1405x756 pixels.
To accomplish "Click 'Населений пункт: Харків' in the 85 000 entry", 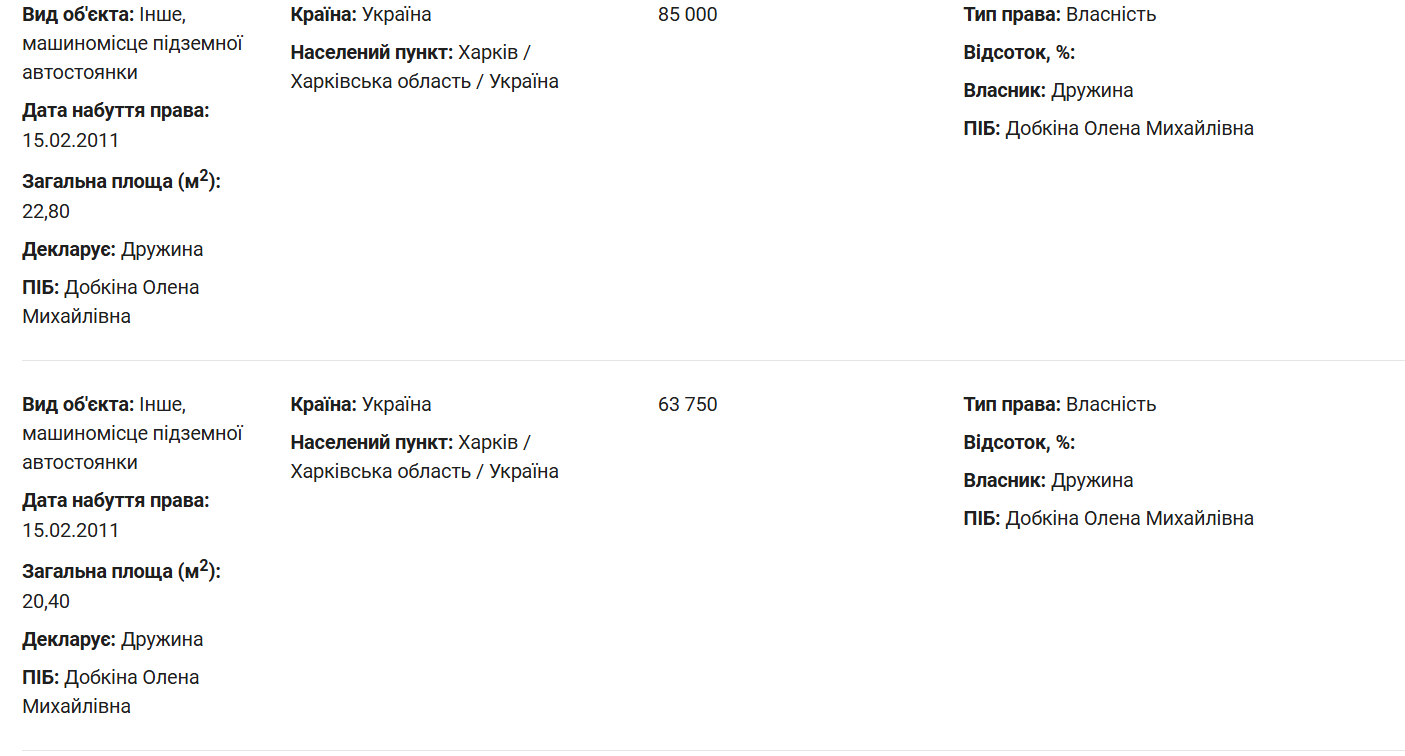I will pos(410,53).
